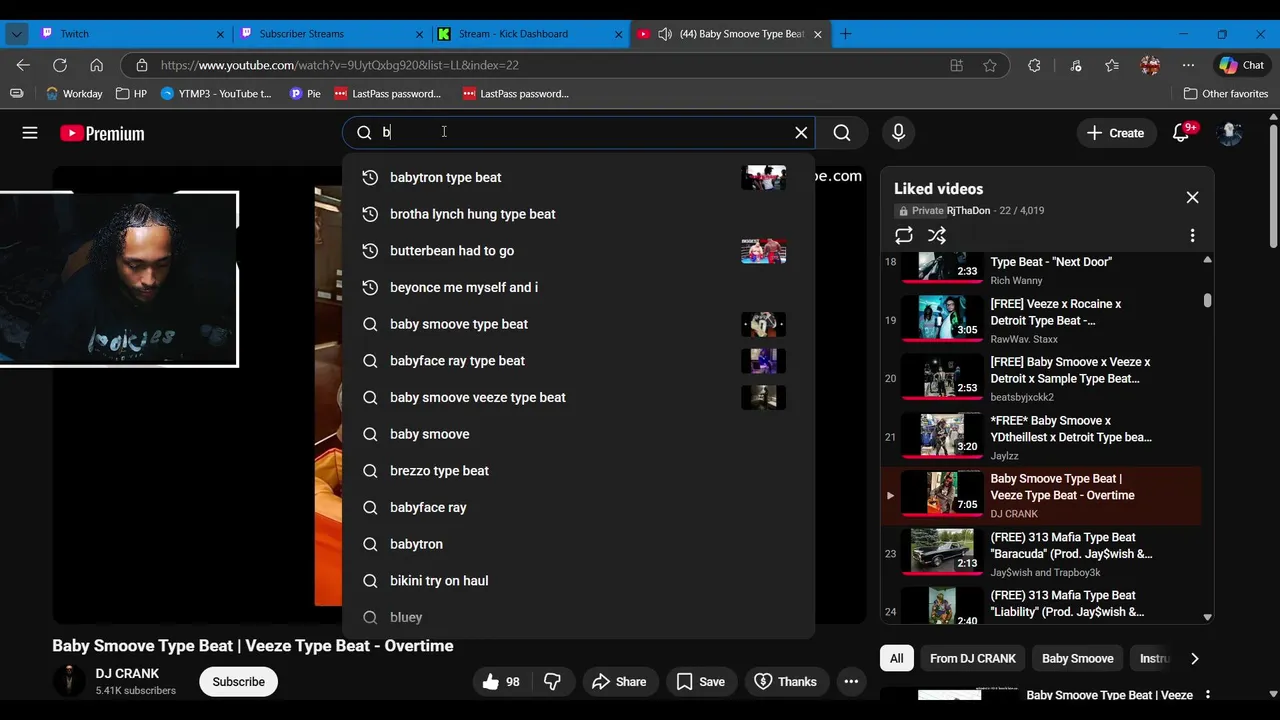Viewport: 1280px width, 720px height.
Task: Select suggestion baby smoove veeze type beat
Action: 578,397
